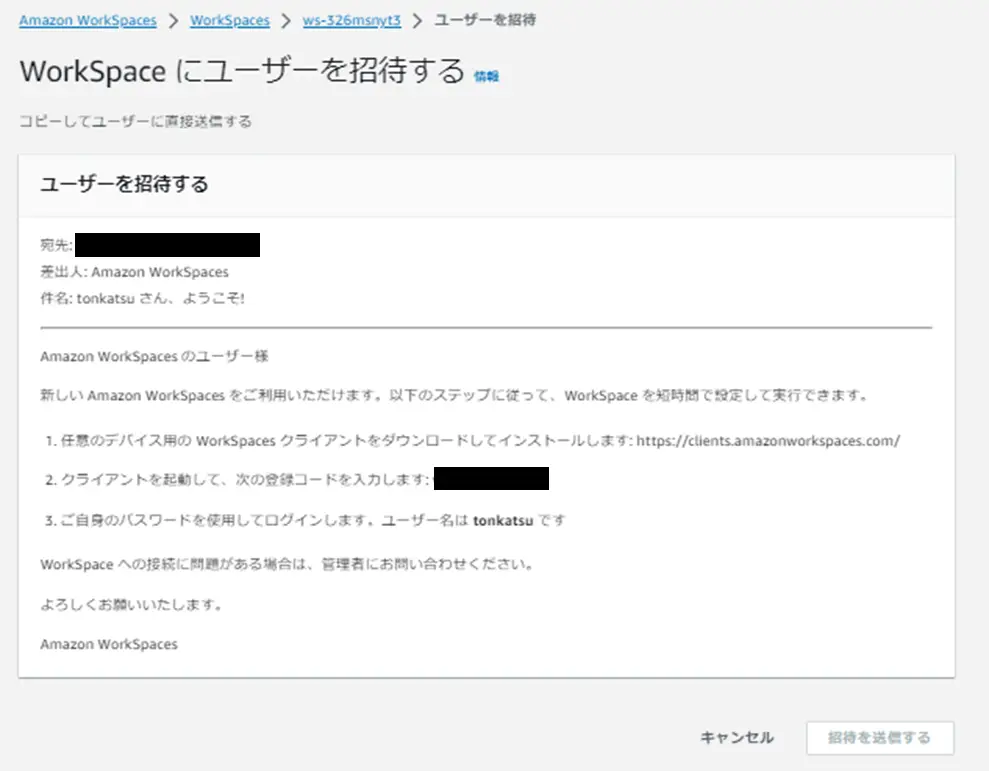Screen dimensions: 989x771
Task: Click the subtitle コピーしてユーザーに直接送信する
Action: tap(136, 121)
